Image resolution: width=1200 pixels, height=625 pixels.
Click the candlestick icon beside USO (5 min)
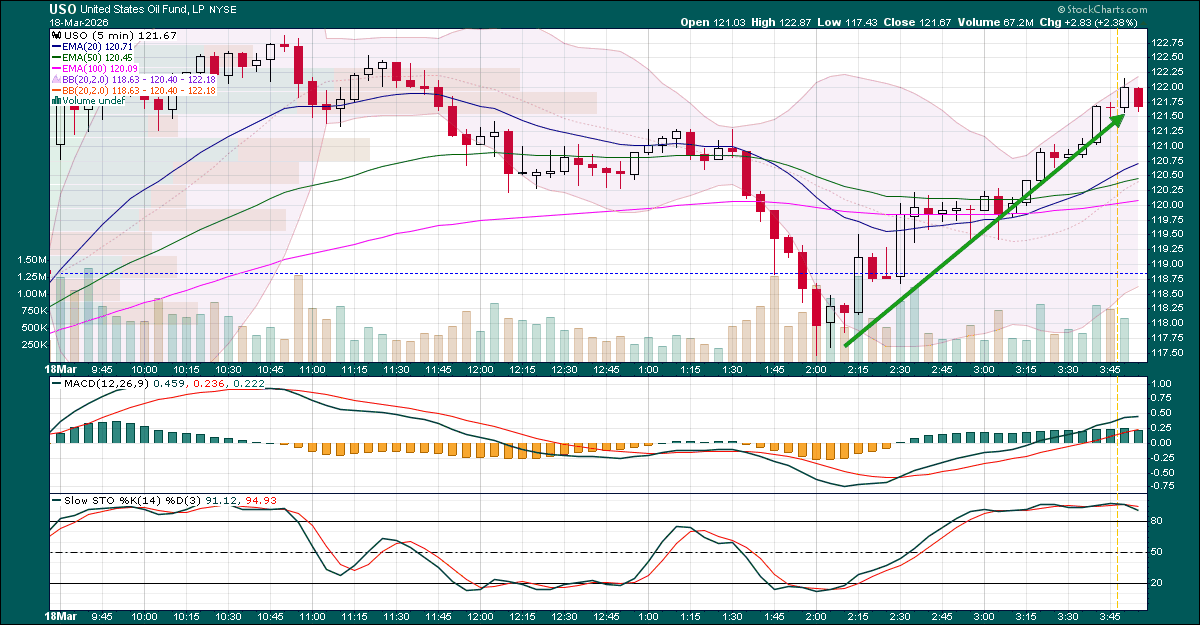click(x=55, y=36)
